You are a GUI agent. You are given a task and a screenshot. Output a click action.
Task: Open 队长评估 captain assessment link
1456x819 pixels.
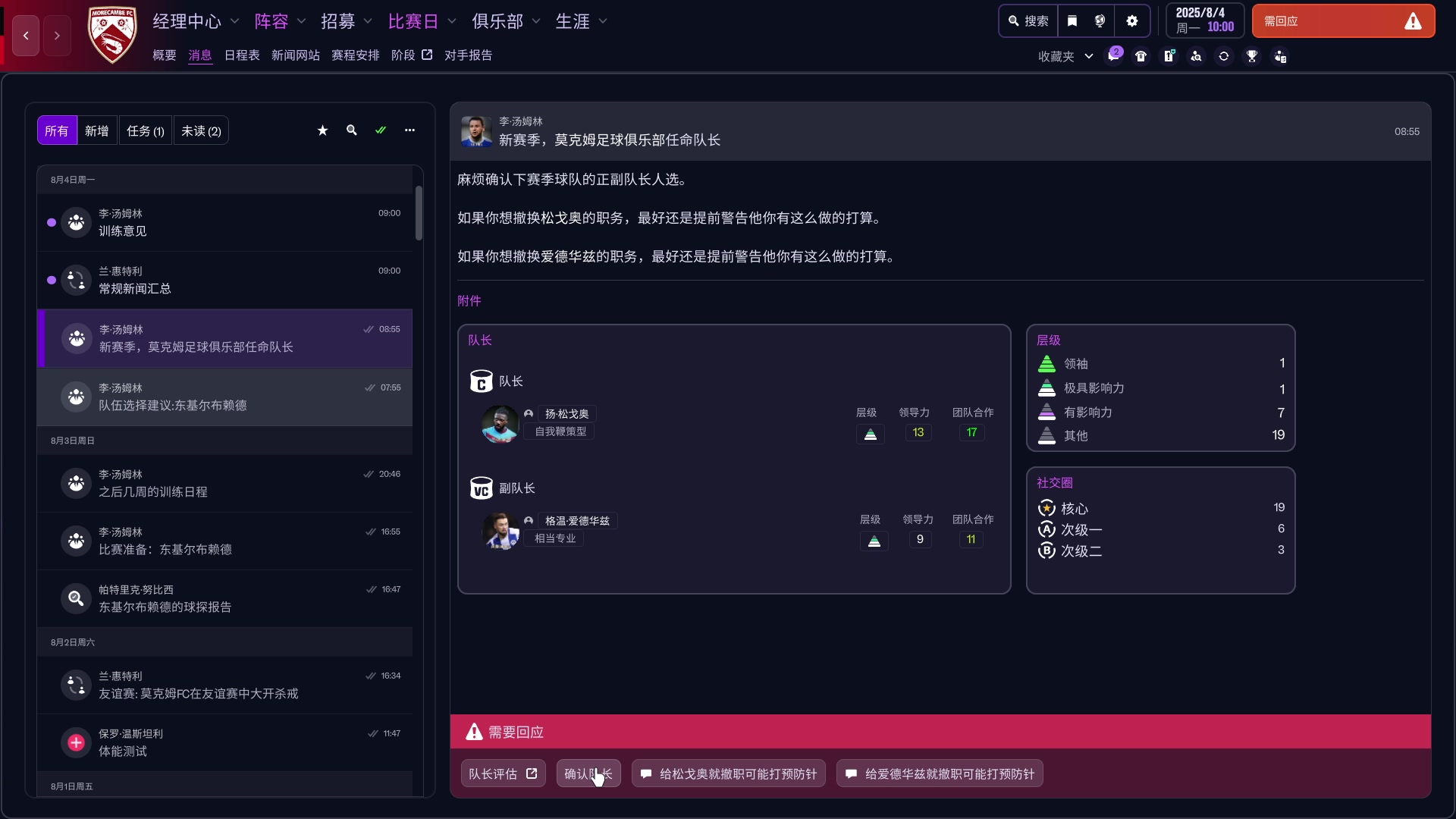click(x=503, y=773)
